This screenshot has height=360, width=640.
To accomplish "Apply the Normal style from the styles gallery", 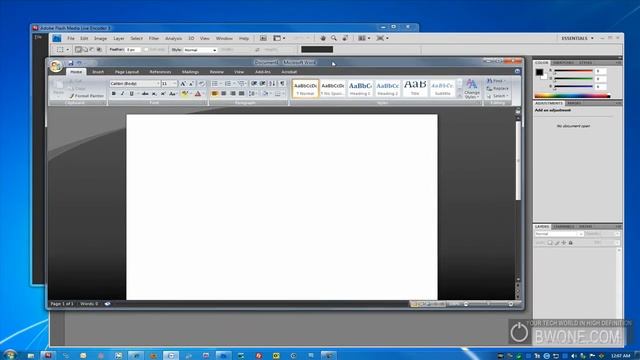I will coord(305,89).
